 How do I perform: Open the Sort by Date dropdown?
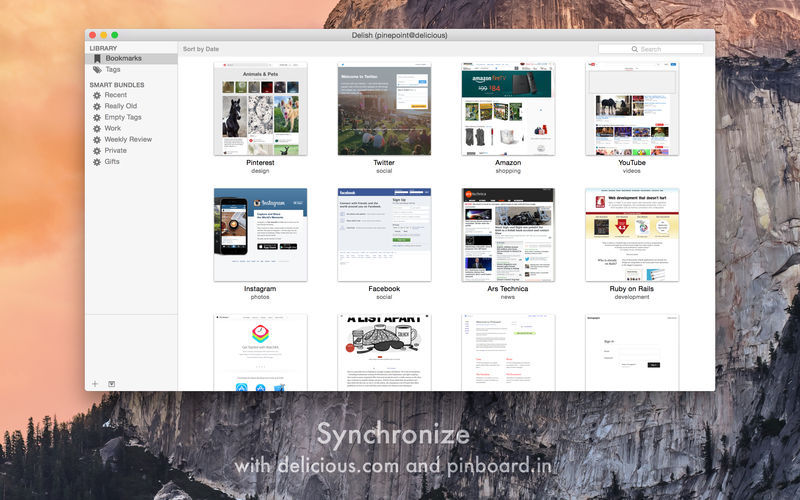(x=201, y=49)
